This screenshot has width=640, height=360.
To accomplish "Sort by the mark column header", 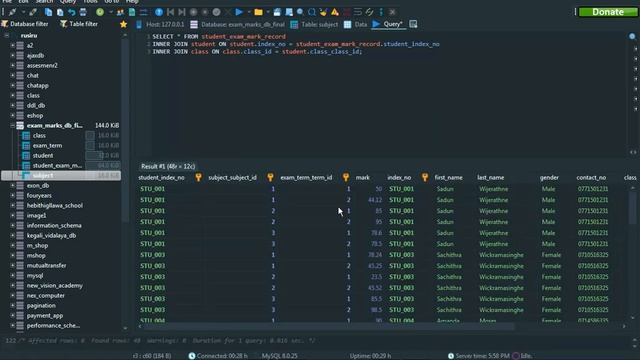I will pyautogui.click(x=362, y=178).
